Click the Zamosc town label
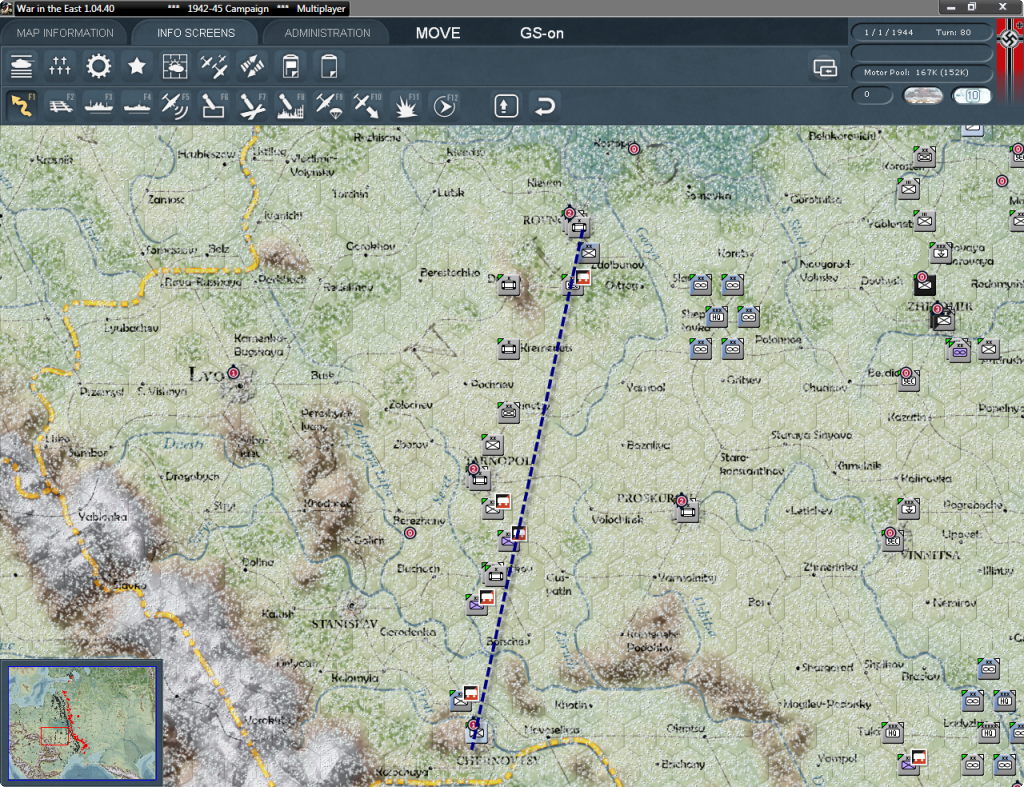 click(166, 199)
